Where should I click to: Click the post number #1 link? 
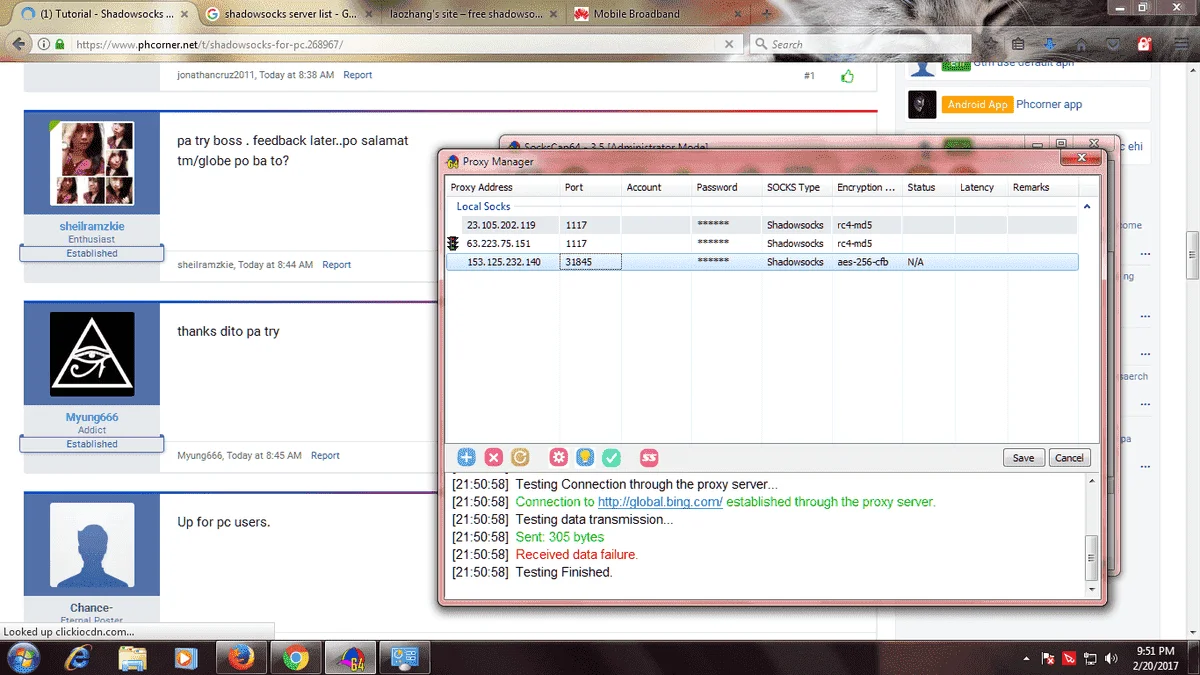(x=809, y=76)
